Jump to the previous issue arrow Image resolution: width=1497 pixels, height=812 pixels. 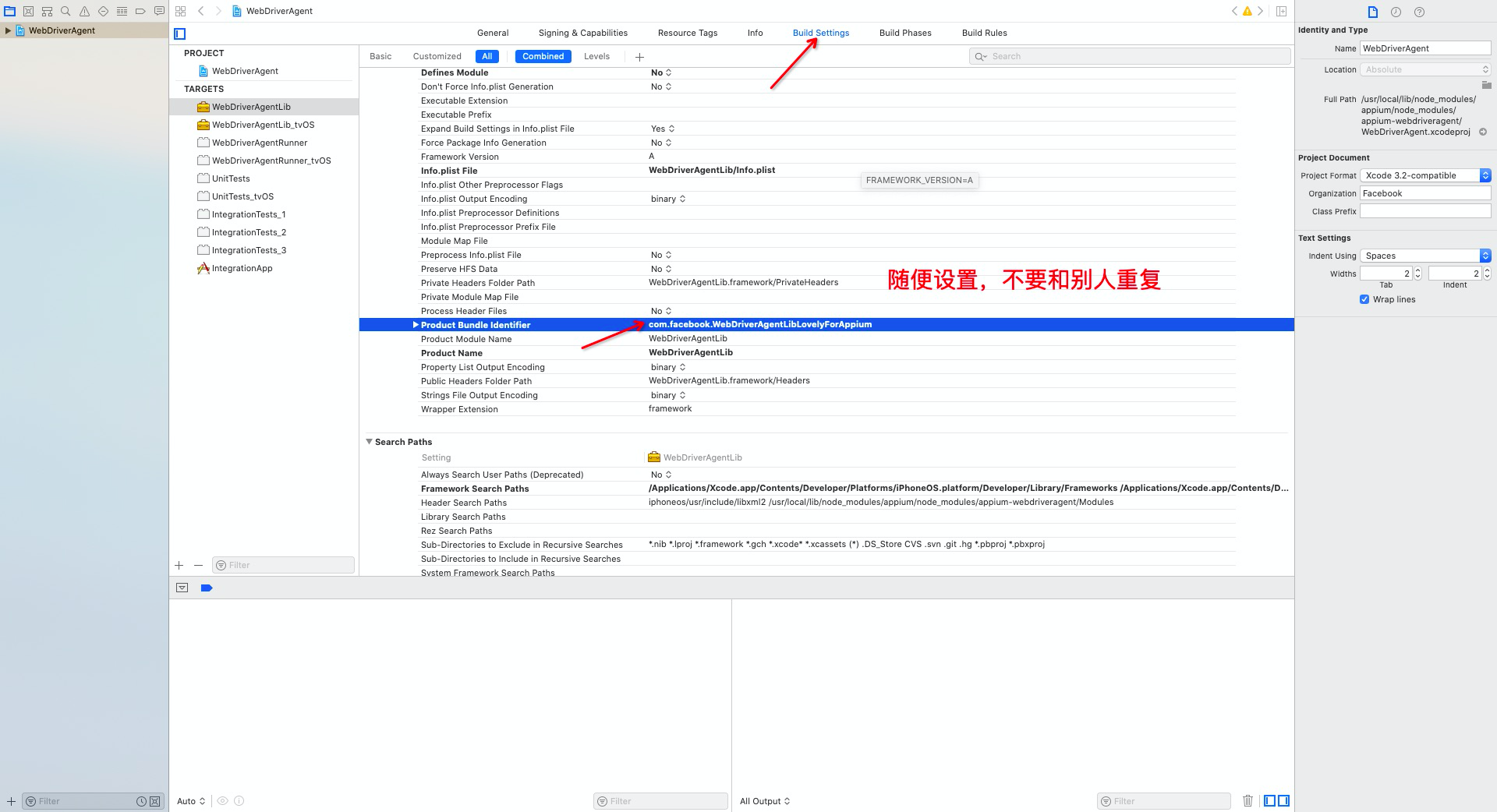[1234, 11]
